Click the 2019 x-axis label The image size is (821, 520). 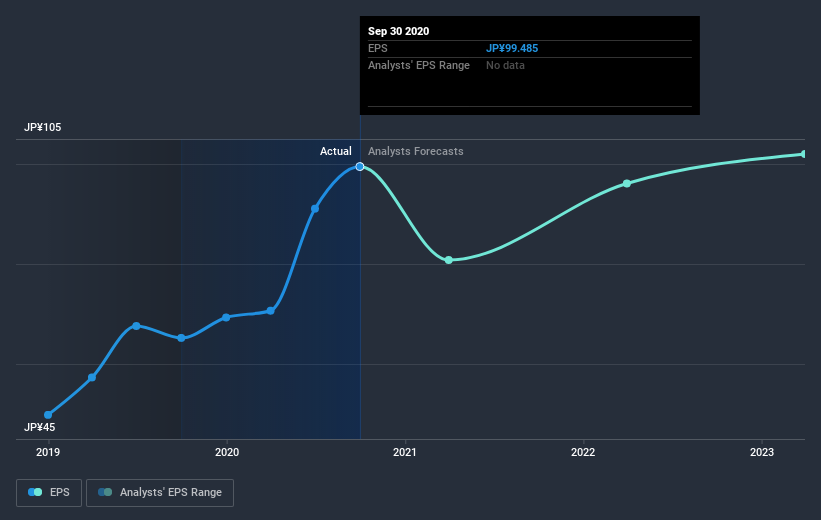coord(48,452)
